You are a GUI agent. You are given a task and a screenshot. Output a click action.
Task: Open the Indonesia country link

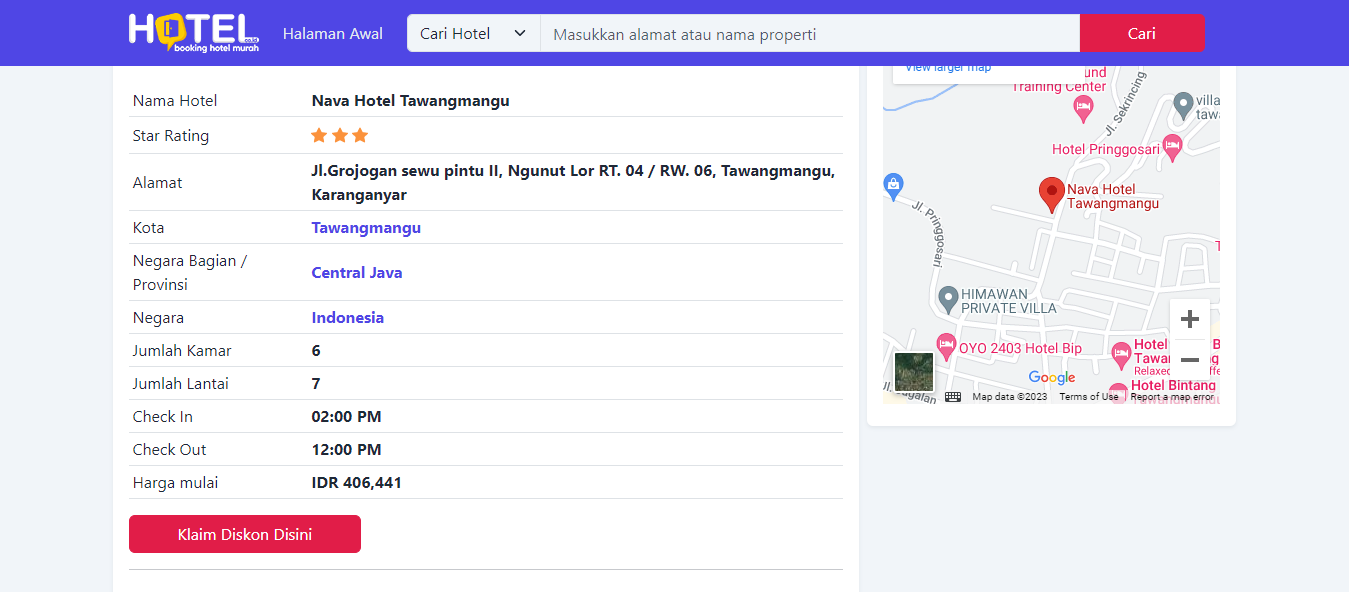coord(348,317)
